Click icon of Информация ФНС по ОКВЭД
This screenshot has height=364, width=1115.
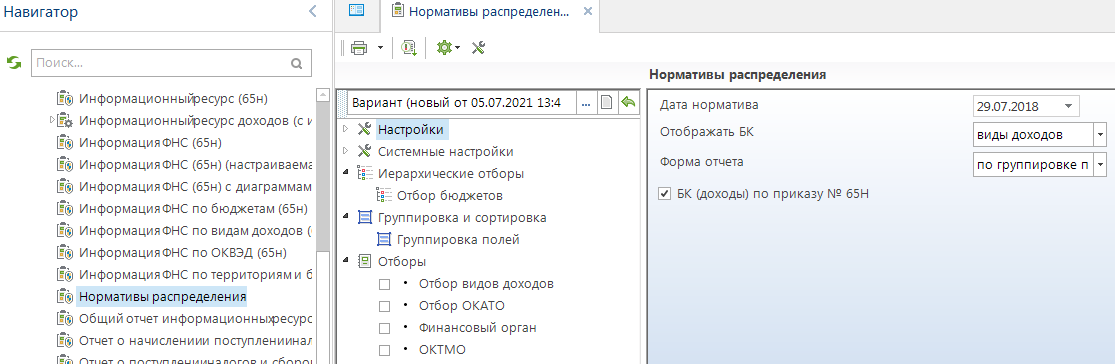(65, 252)
